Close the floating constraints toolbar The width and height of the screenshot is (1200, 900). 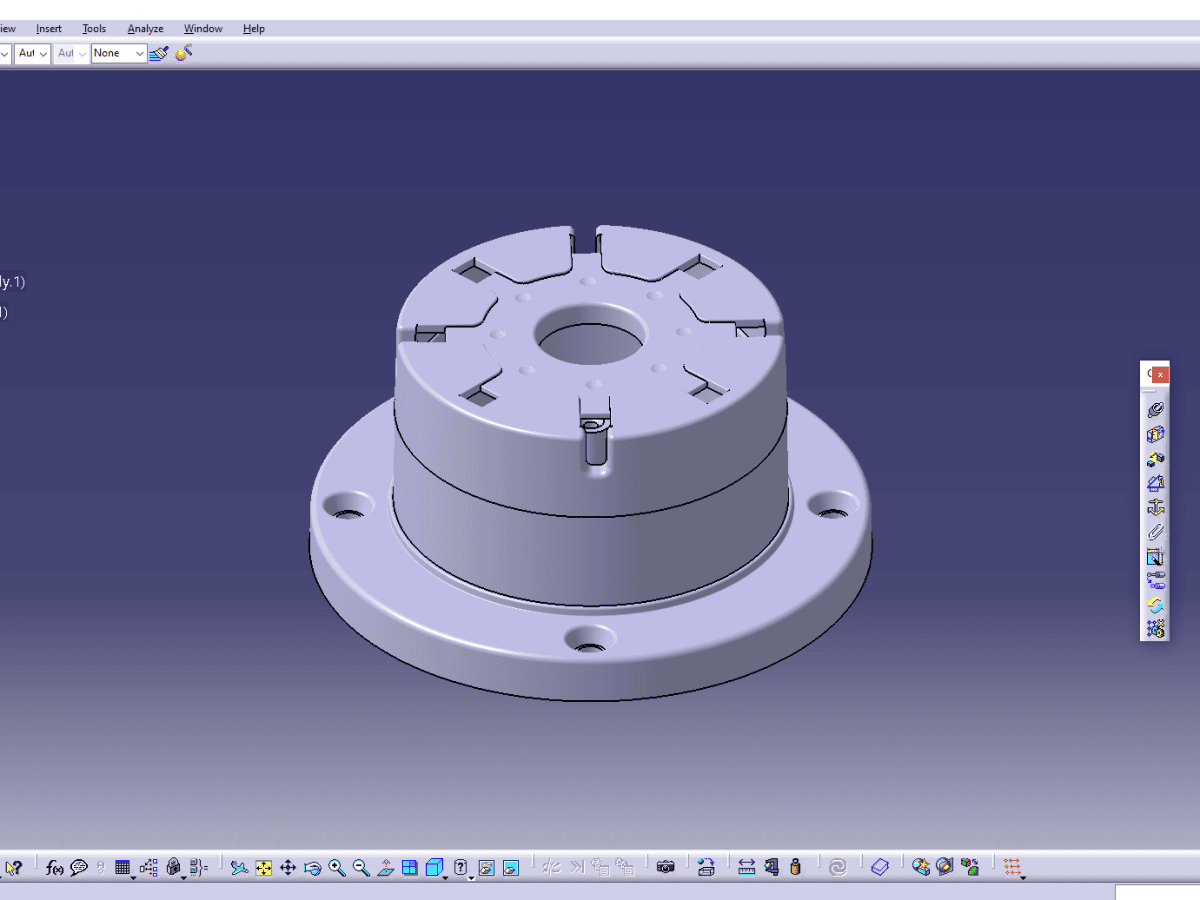tap(1160, 374)
